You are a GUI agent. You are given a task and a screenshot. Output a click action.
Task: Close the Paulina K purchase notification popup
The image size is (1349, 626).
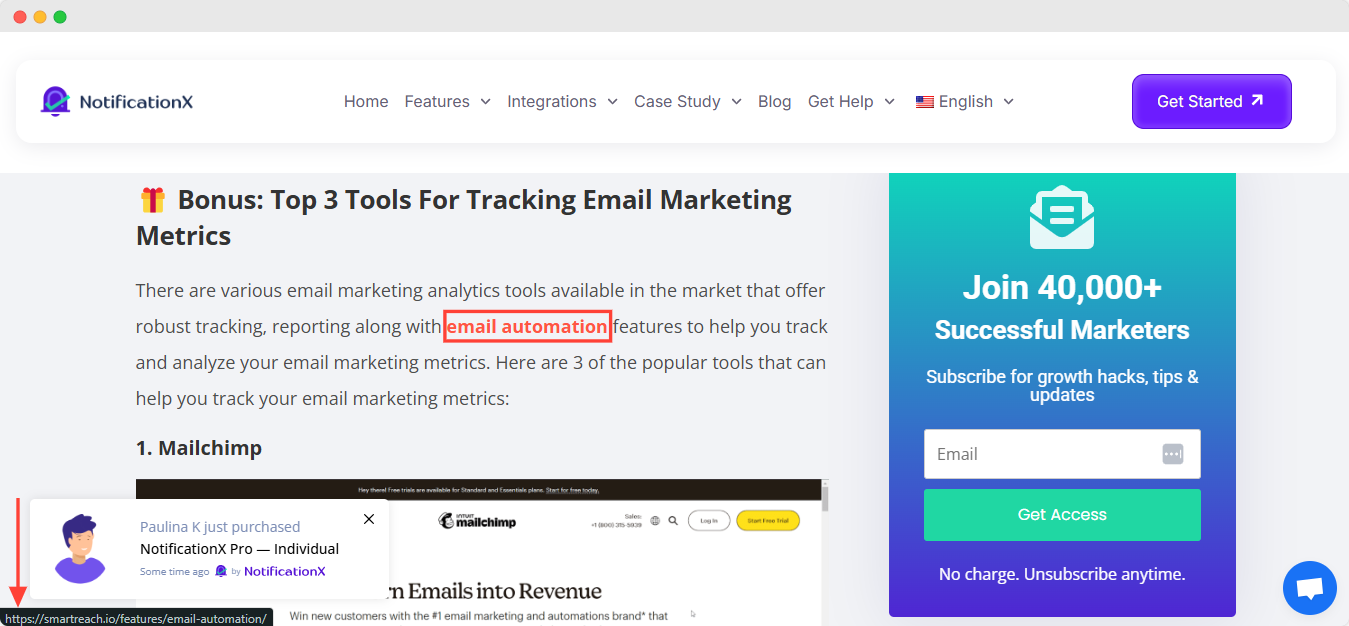tap(369, 519)
